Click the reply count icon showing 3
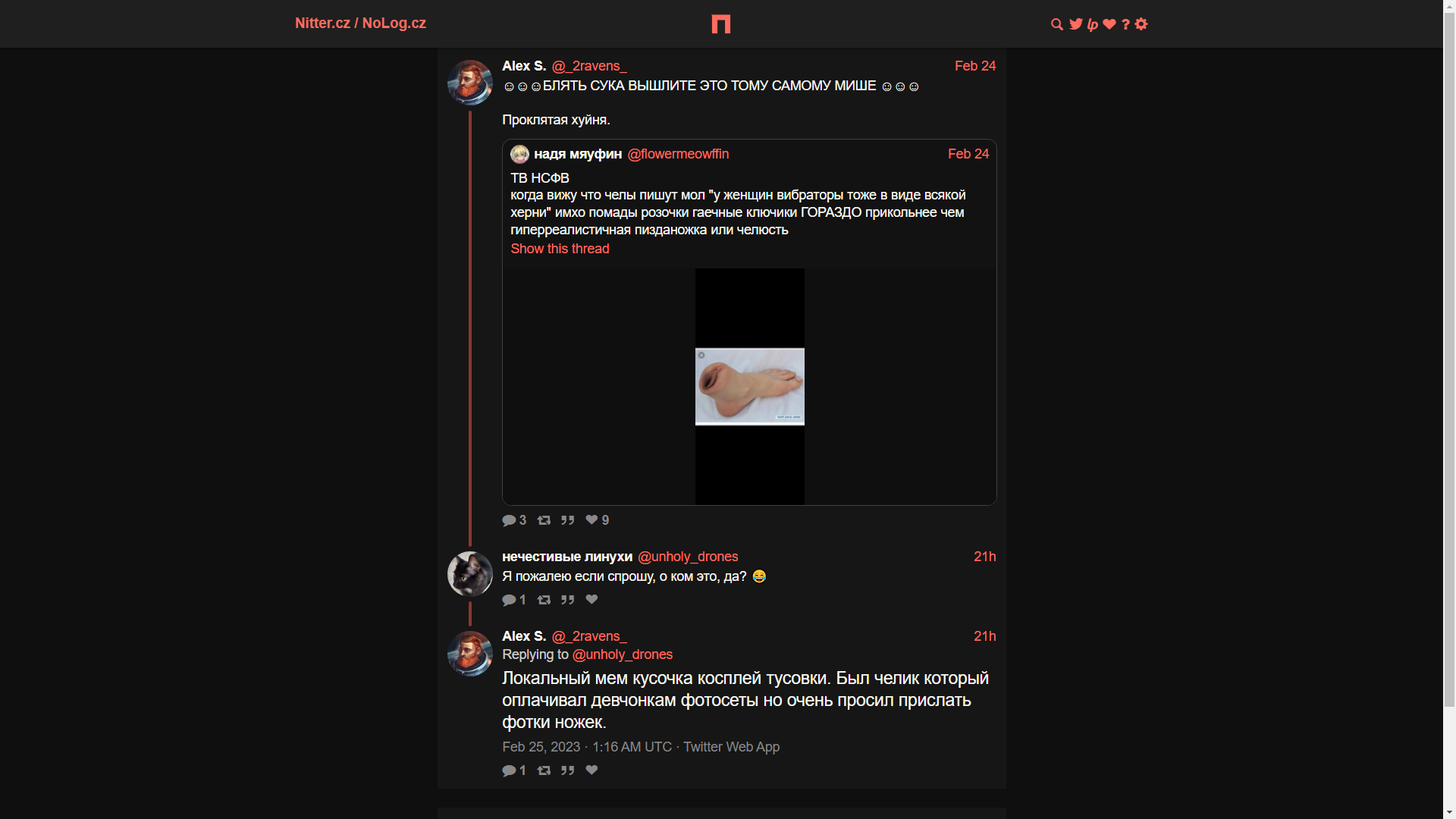1456x819 pixels. 509,520
